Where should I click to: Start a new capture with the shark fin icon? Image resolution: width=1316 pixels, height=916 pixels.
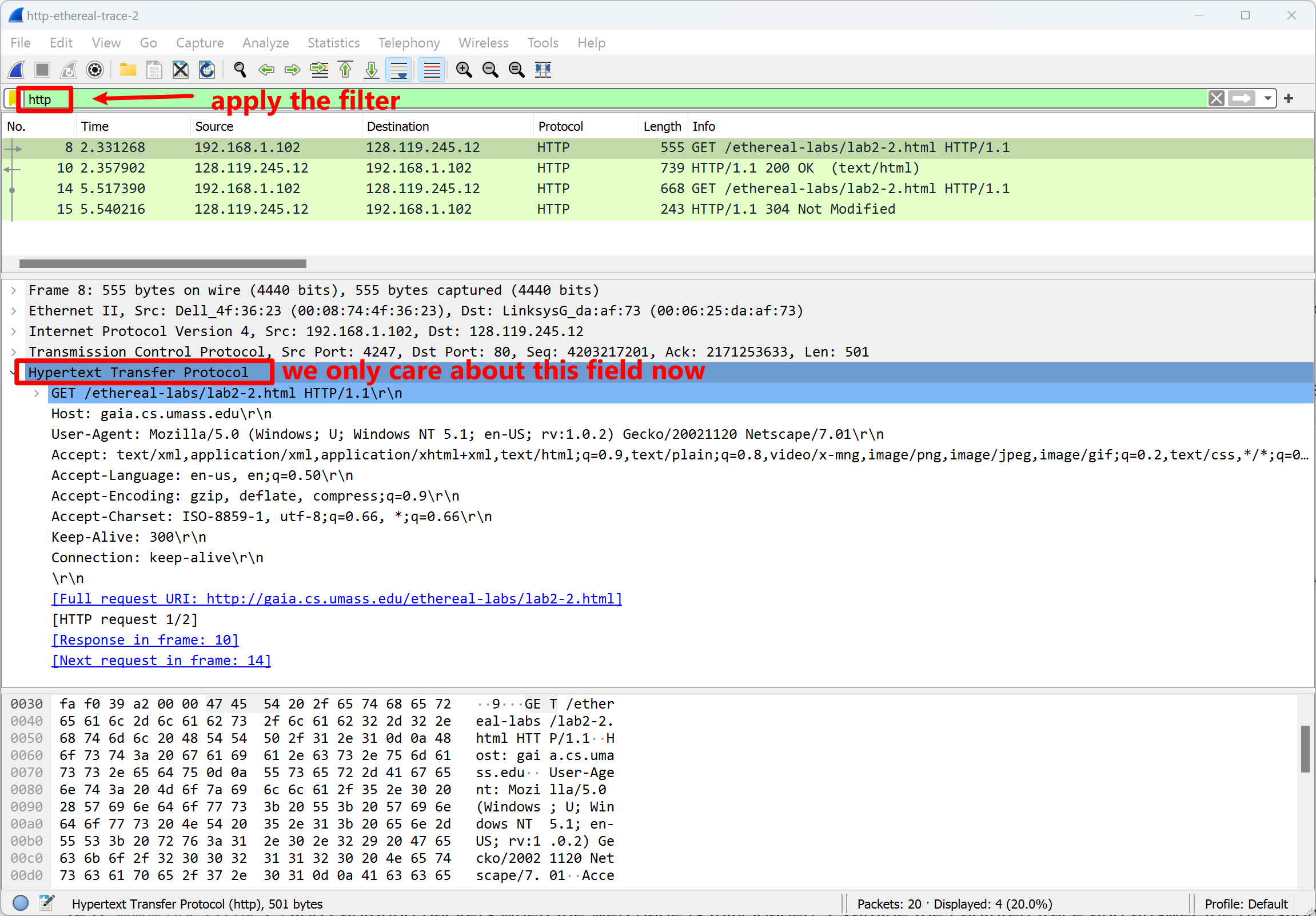click(x=15, y=69)
